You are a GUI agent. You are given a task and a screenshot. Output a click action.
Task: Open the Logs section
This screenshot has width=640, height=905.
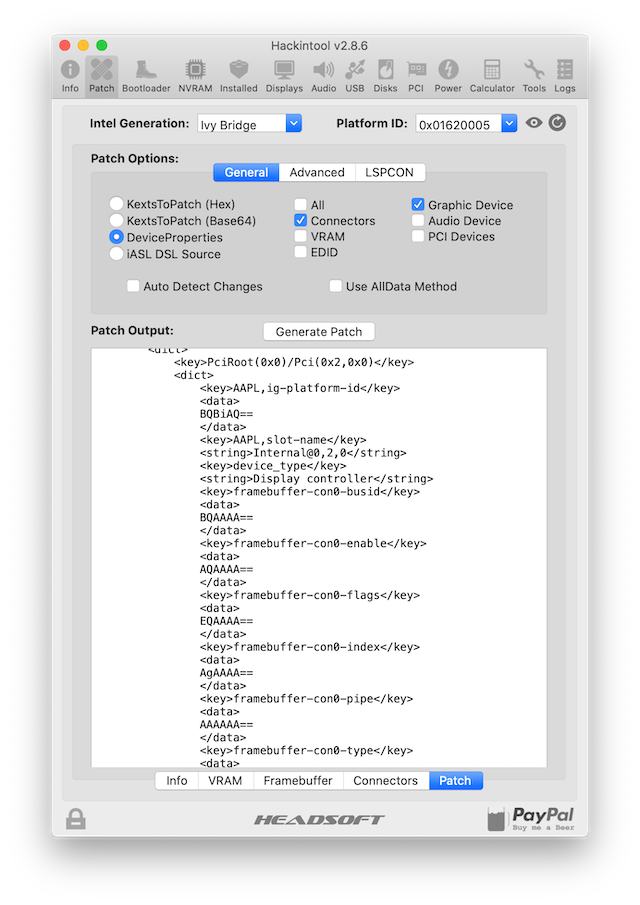564,76
